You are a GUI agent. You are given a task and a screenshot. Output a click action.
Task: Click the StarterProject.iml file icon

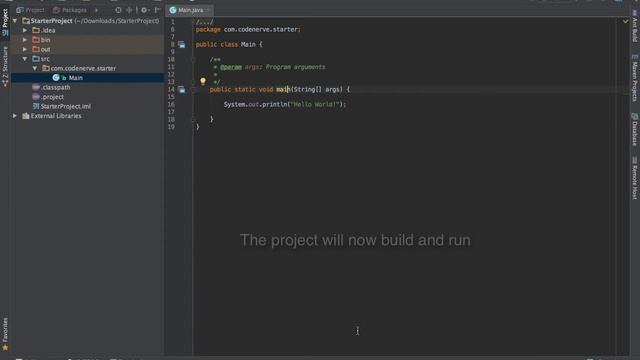[x=36, y=106]
